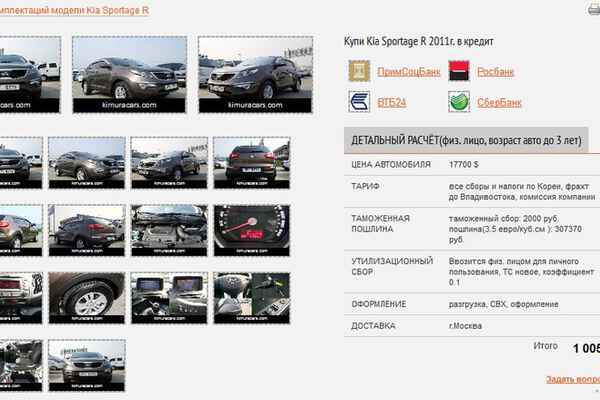Screen dimensions: 600x400
Task: Click the customs duty description text
Action: point(515,229)
